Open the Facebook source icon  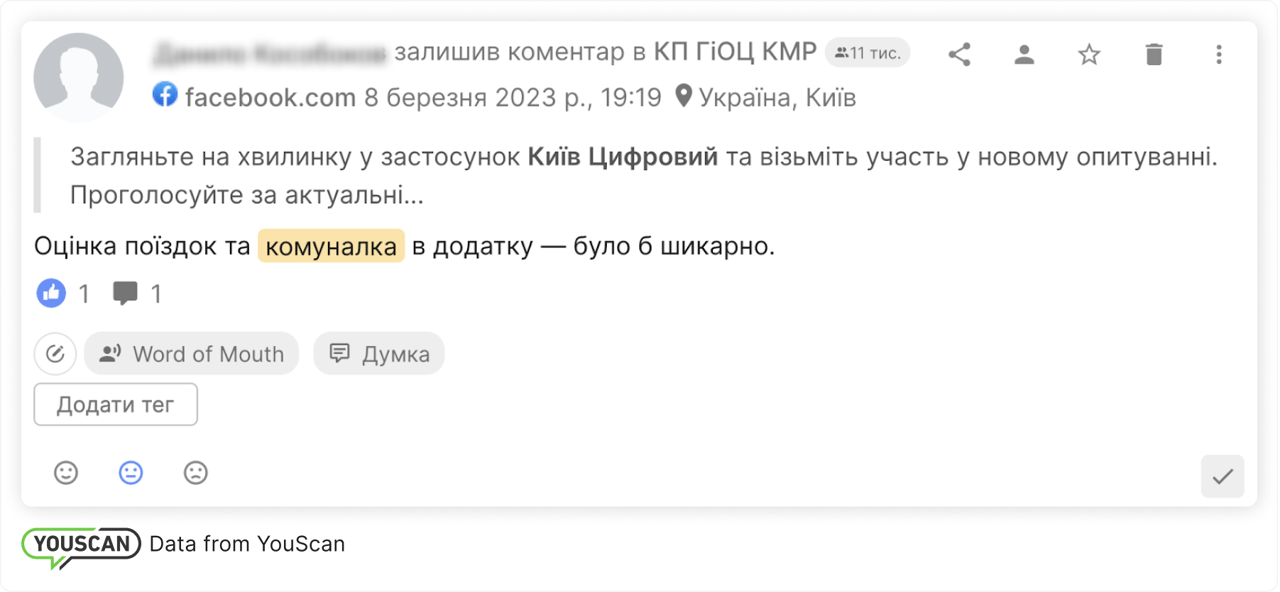165,97
